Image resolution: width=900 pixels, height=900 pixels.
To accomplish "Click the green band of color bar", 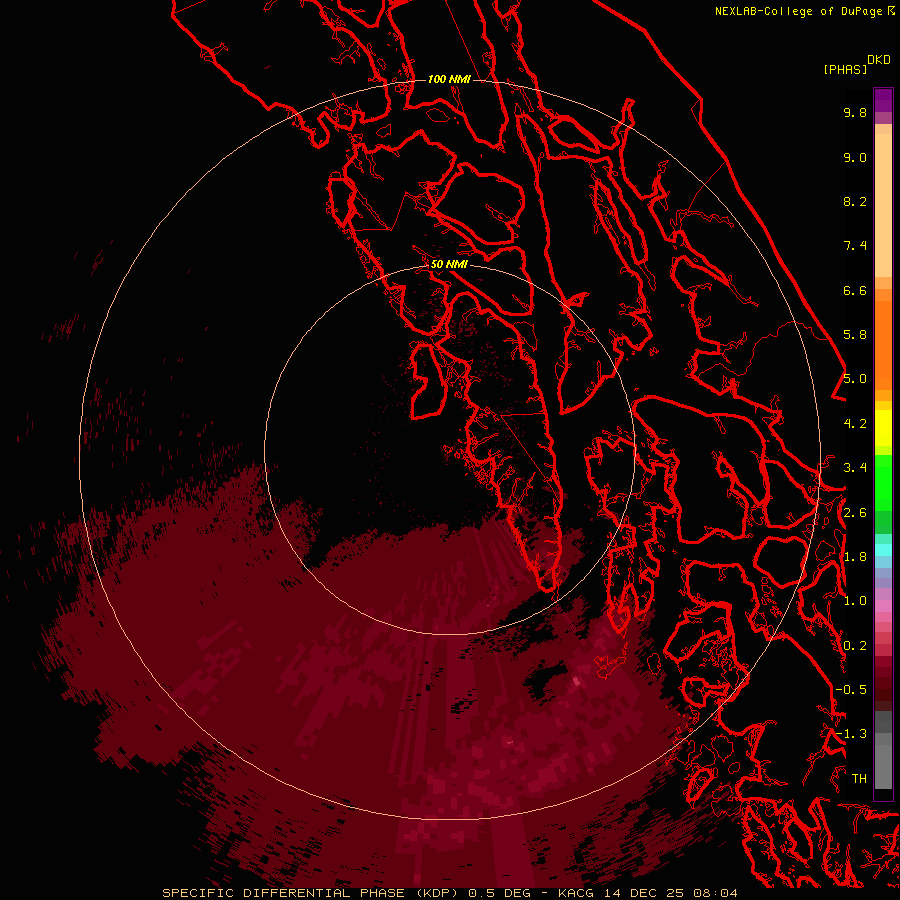I will click(883, 482).
